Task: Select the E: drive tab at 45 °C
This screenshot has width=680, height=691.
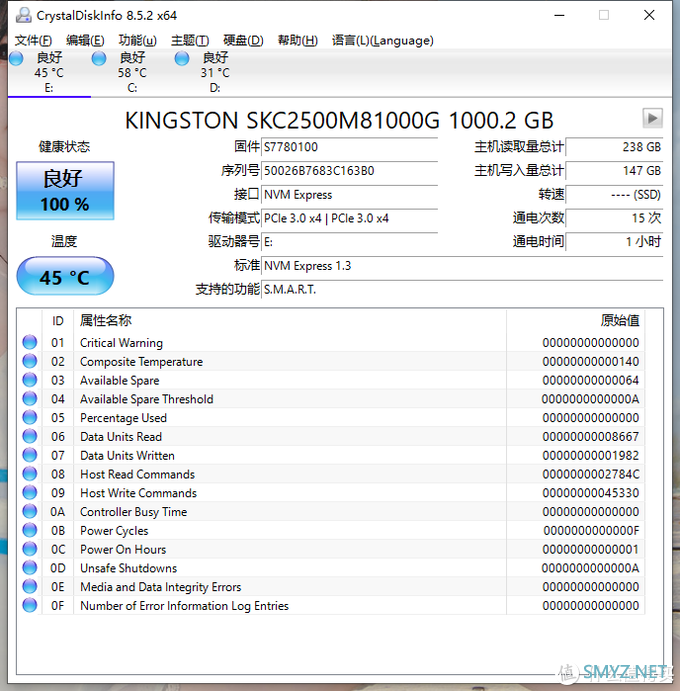Action: coord(49,72)
